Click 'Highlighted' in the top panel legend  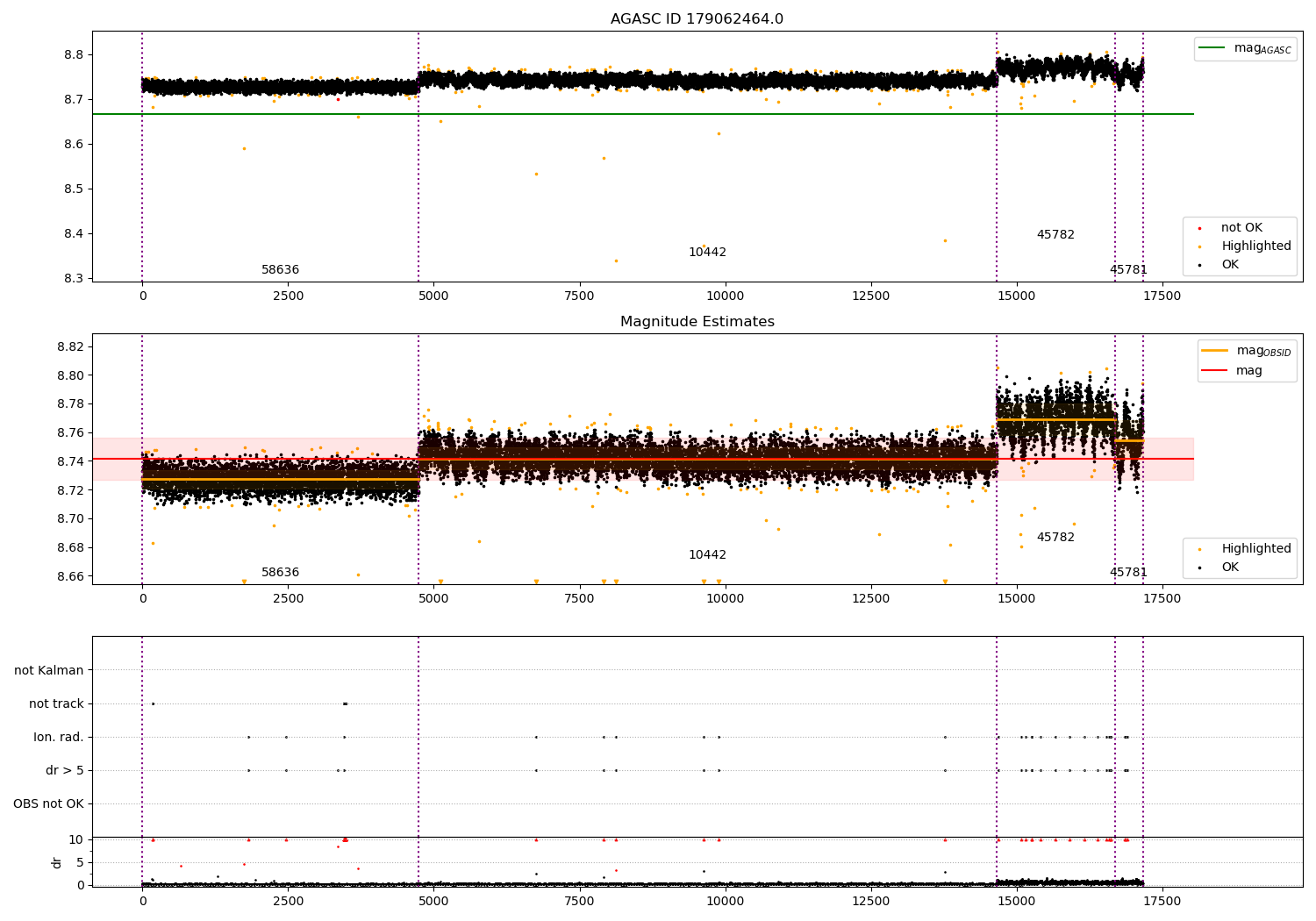[1256, 246]
